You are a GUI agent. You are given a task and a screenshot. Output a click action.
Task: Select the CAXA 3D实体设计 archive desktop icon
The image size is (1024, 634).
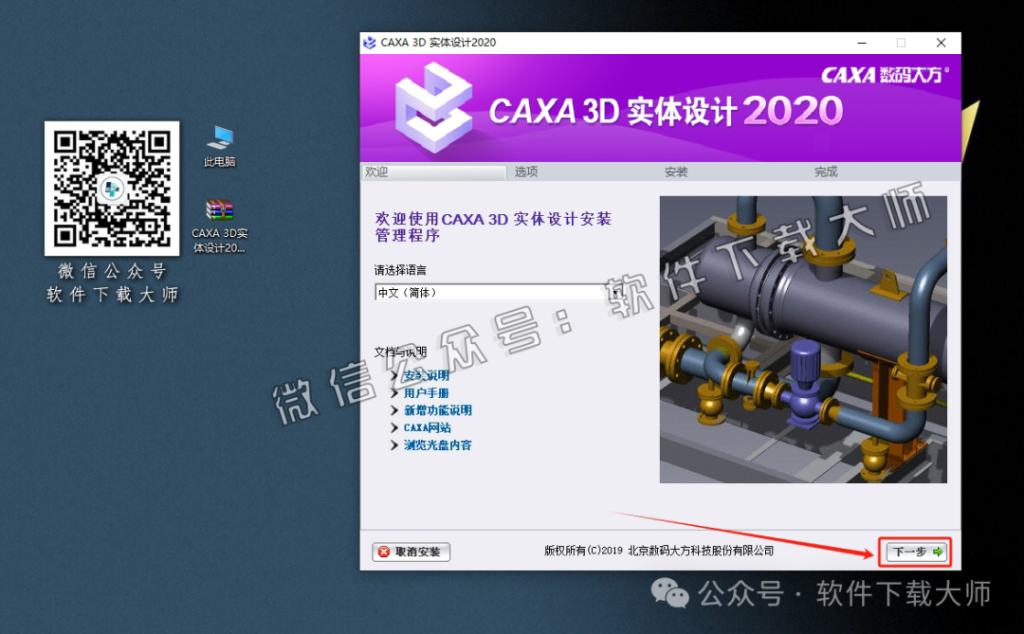[219, 226]
